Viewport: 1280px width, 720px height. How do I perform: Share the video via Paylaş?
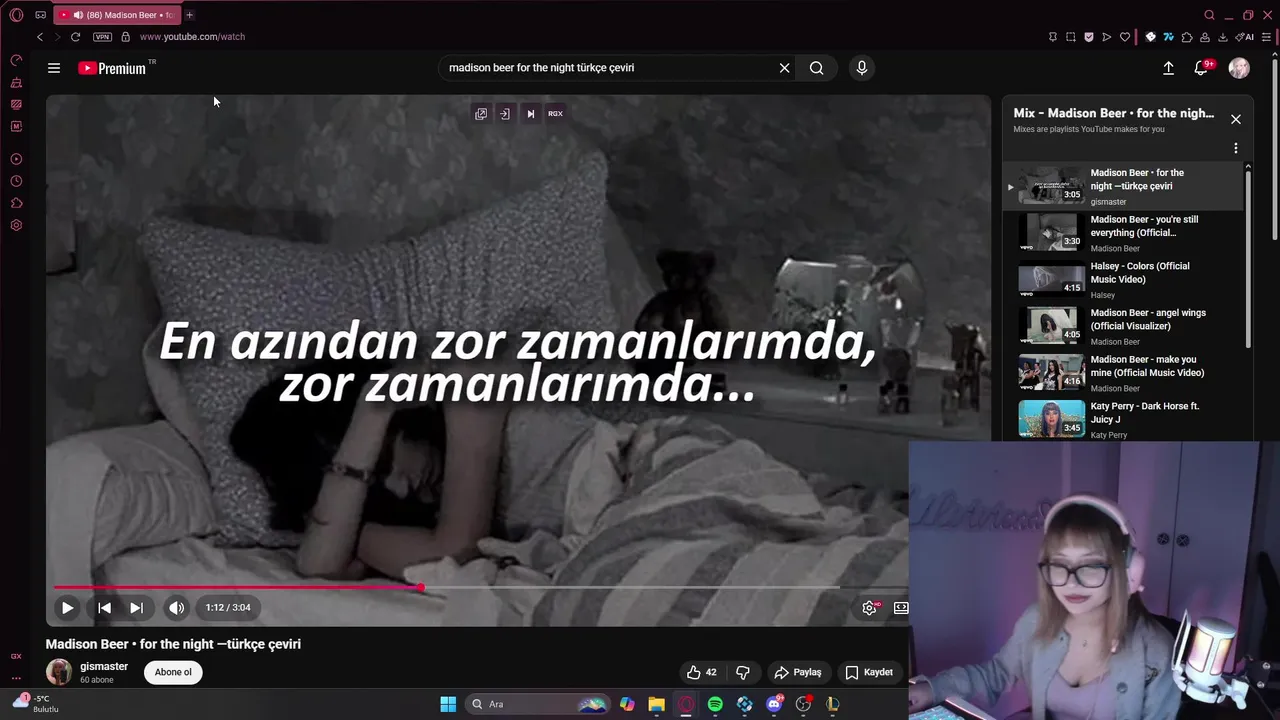tap(798, 672)
